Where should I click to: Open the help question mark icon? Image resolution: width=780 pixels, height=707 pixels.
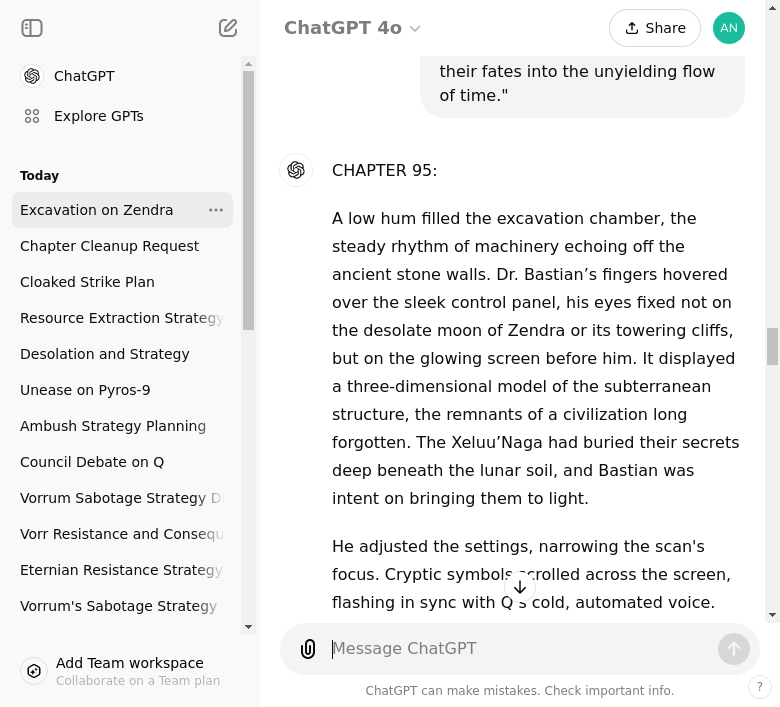(x=760, y=687)
